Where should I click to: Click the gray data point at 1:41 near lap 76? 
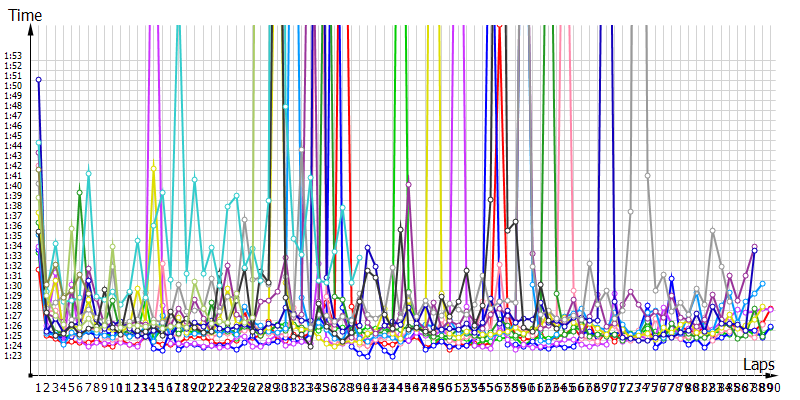(x=648, y=176)
